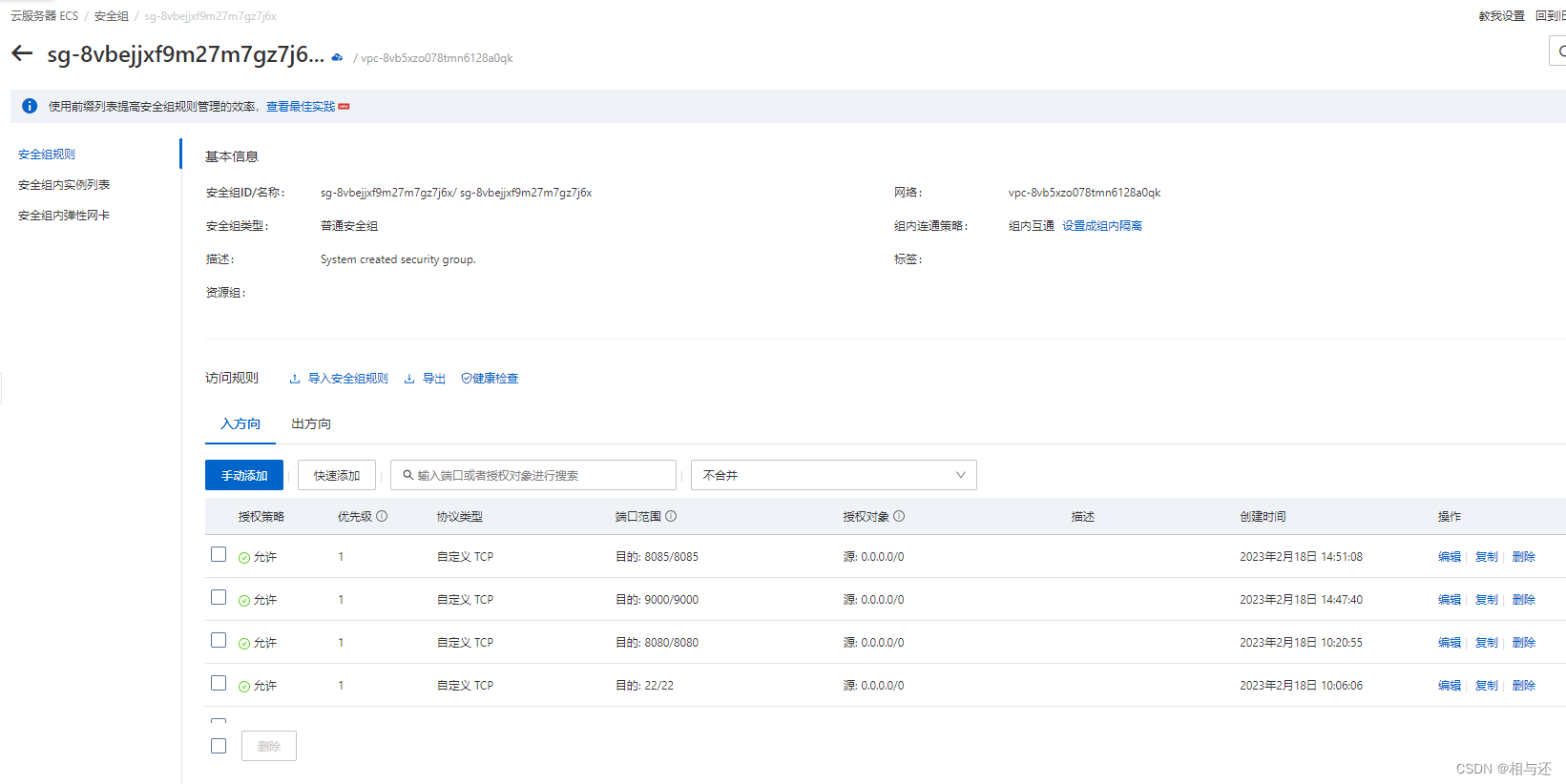Click the green allow icon in the 22/22 row
The height and width of the screenshot is (784, 1566).
coord(244,687)
